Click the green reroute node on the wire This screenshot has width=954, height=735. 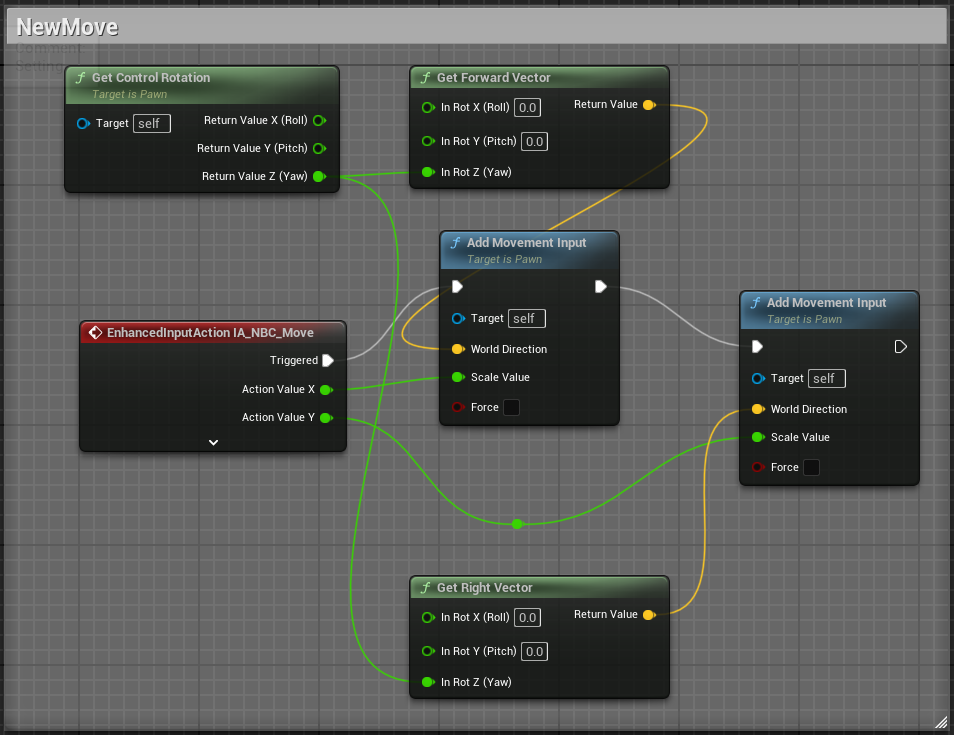click(x=518, y=524)
